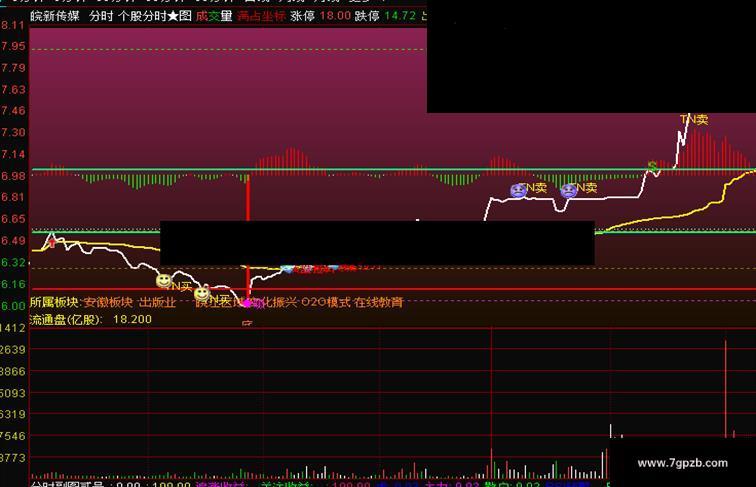This screenshot has width=756, height=487.
Task: Click the O2O模式 concept tag
Action: (326, 302)
